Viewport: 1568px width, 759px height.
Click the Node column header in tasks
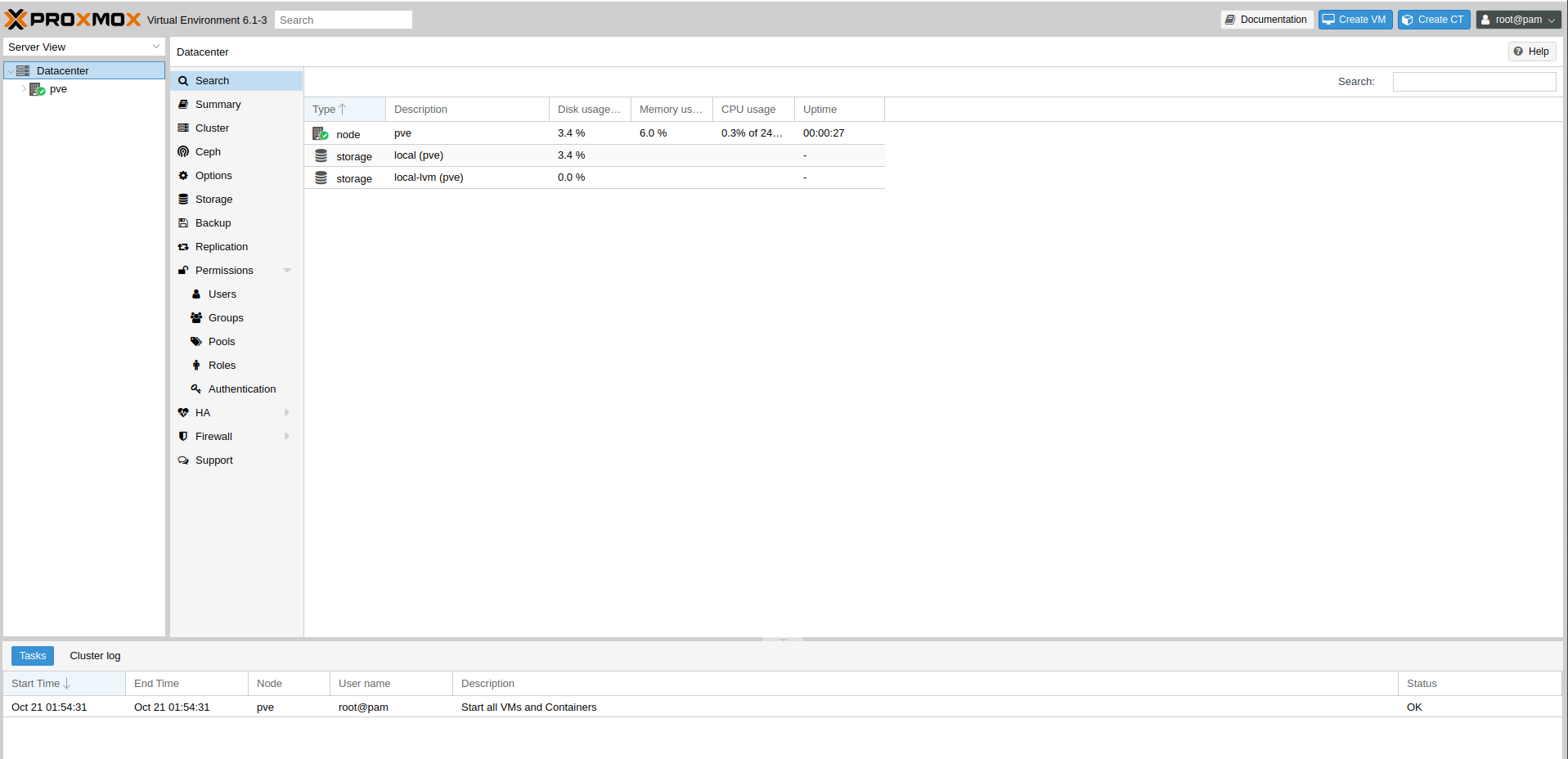click(x=290, y=684)
